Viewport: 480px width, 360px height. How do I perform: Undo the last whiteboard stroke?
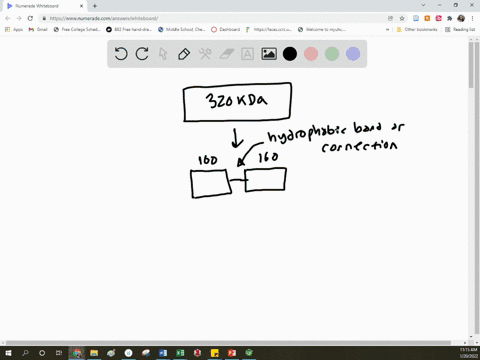(x=121, y=54)
